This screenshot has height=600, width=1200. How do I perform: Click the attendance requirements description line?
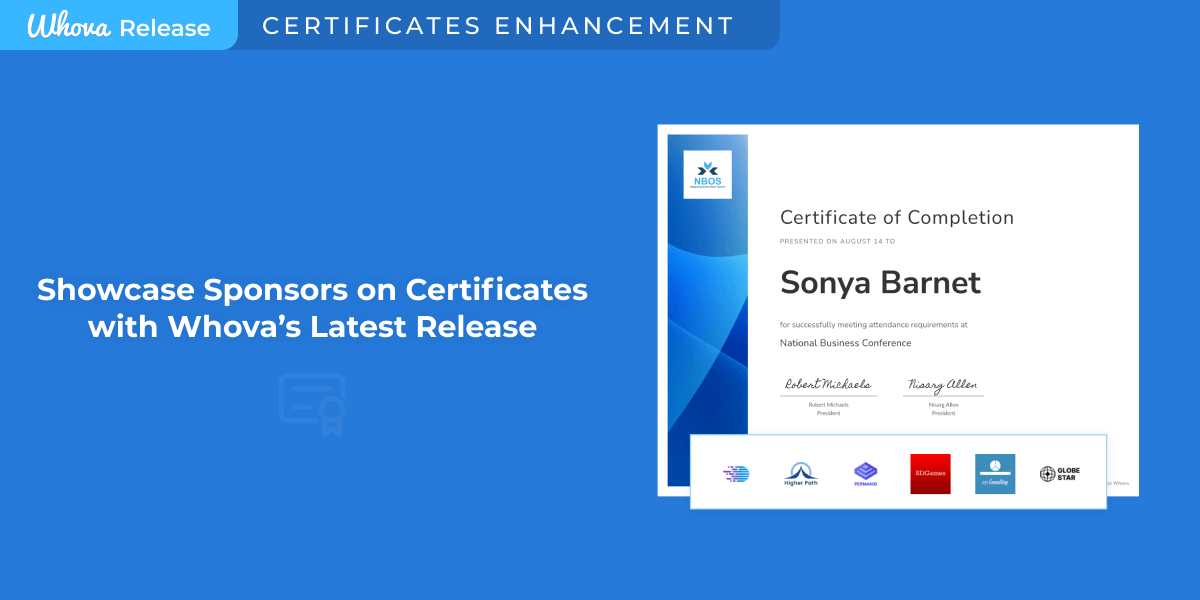pyautogui.click(x=873, y=325)
